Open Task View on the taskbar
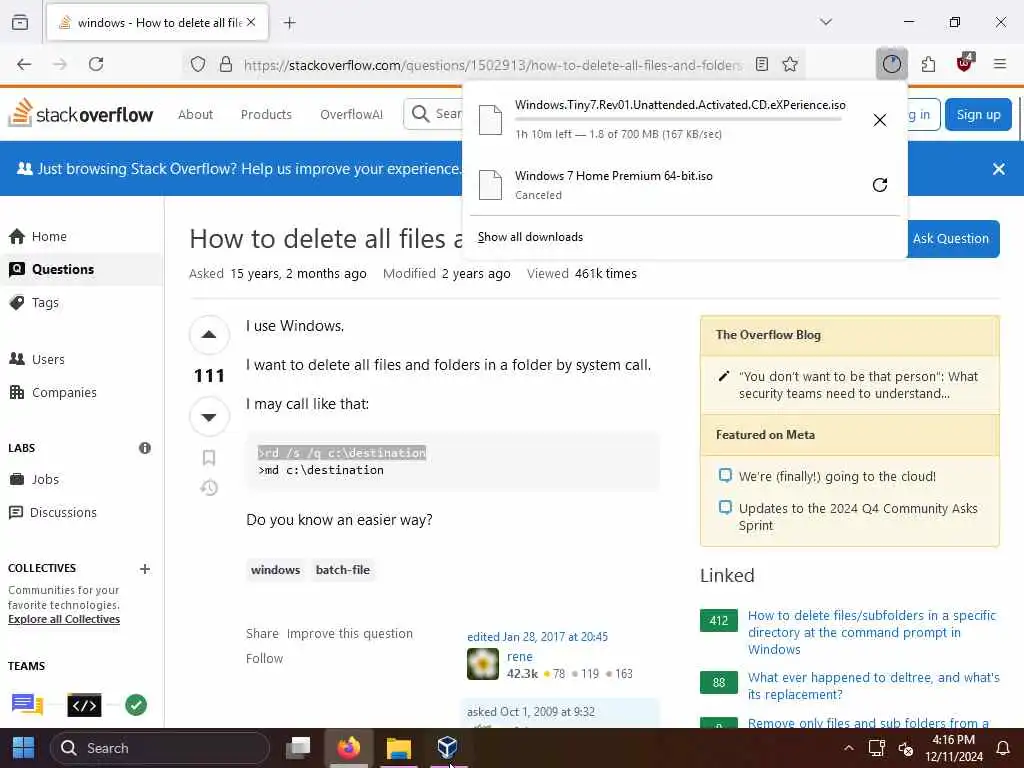 pos(298,748)
